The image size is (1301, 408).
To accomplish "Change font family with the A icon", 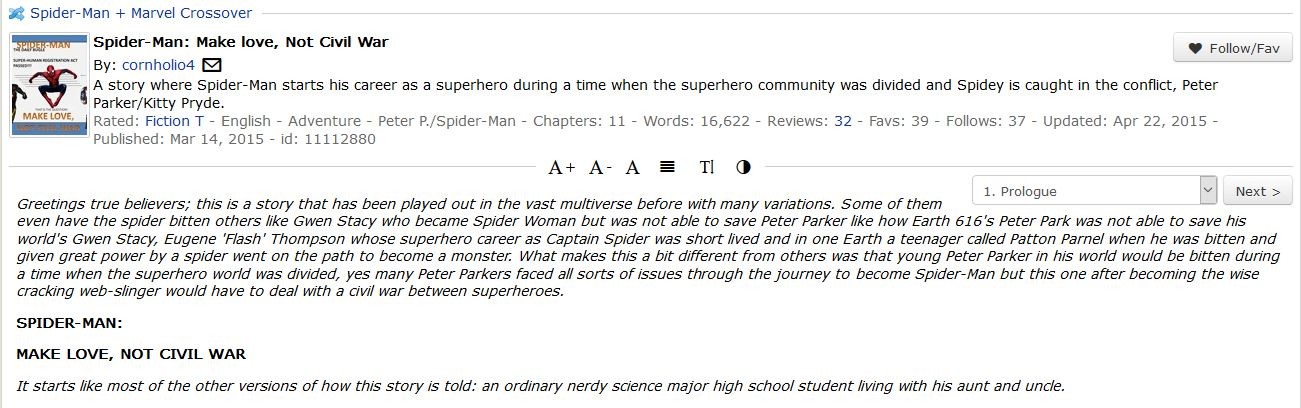I will [x=632, y=167].
